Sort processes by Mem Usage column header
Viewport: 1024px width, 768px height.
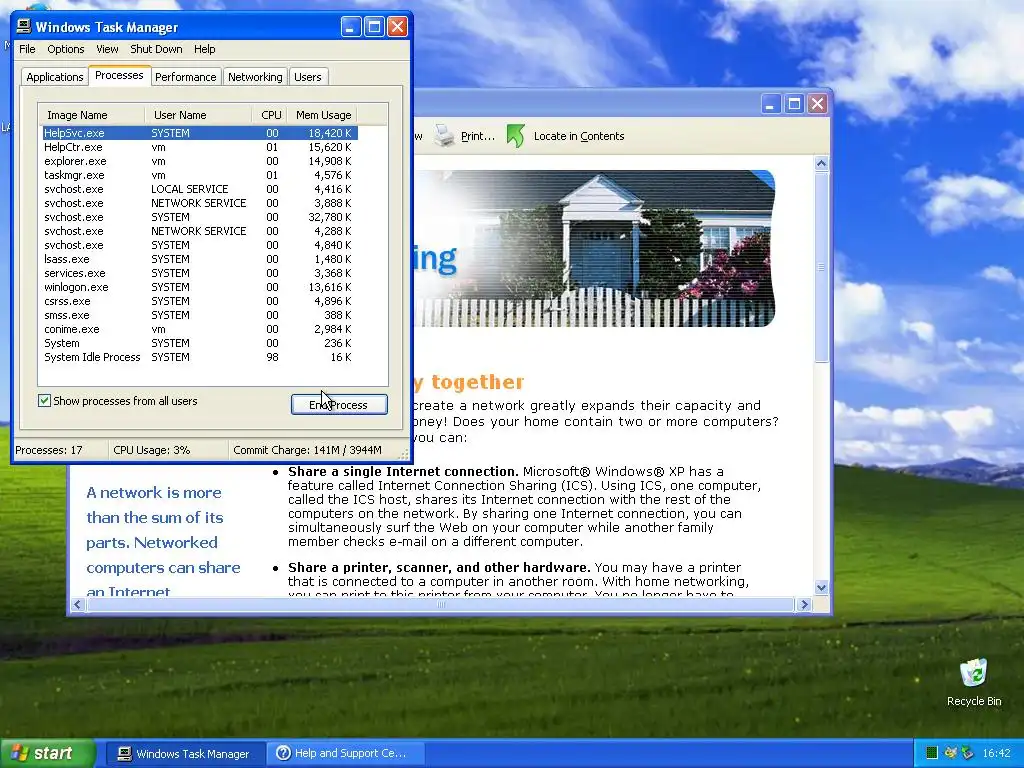323,115
